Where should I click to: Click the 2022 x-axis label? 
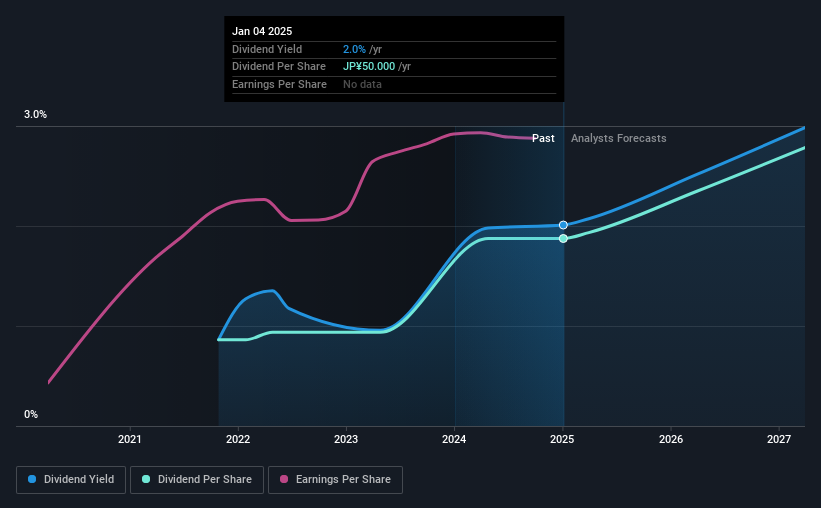[238, 439]
